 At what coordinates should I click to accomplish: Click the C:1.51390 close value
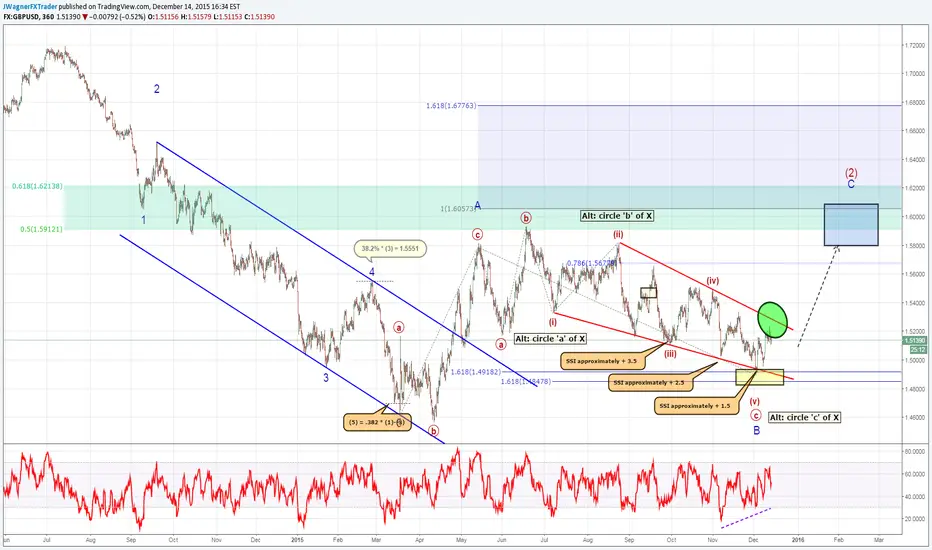260,17
